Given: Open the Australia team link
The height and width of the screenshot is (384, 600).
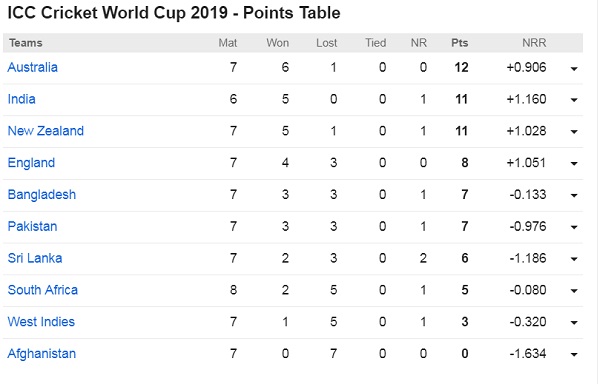Looking at the screenshot, I should [33, 67].
